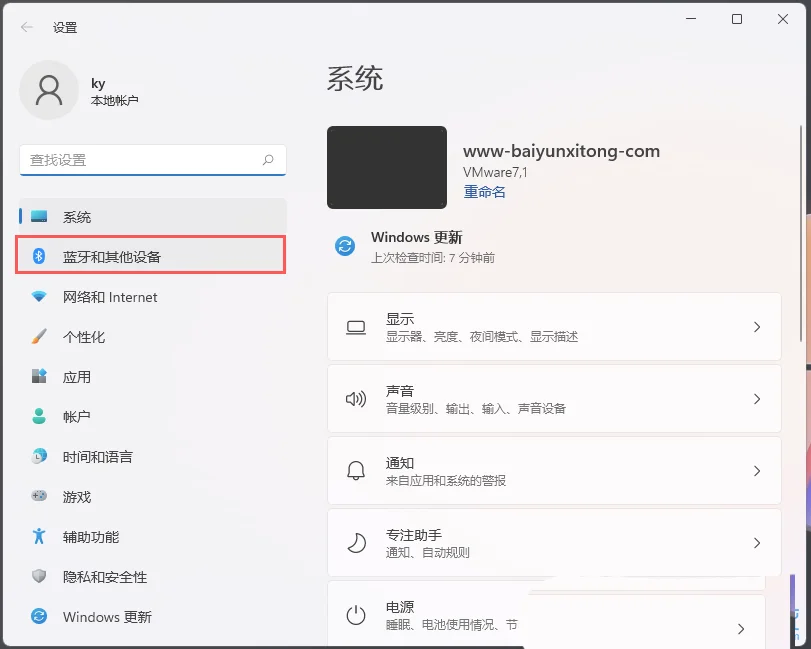Click the ky user avatar icon
Image resolution: width=811 pixels, height=649 pixels.
(x=49, y=90)
